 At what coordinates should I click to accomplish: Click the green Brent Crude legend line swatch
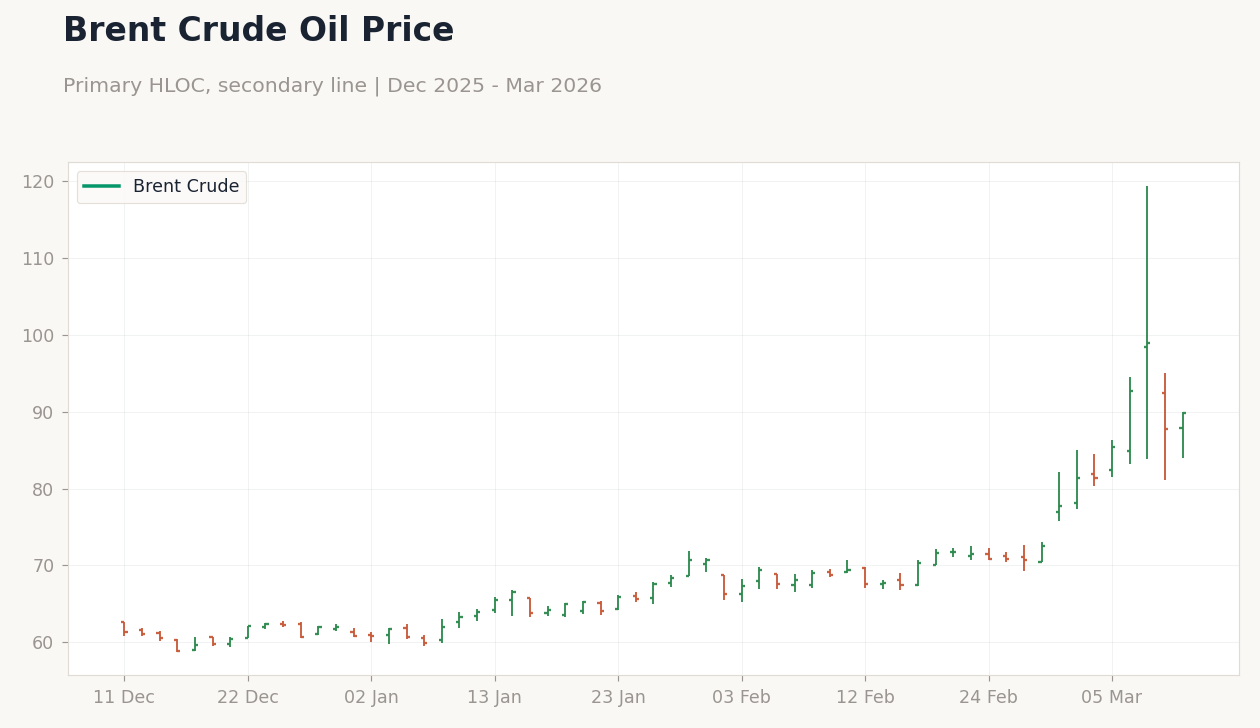[x=101, y=187]
